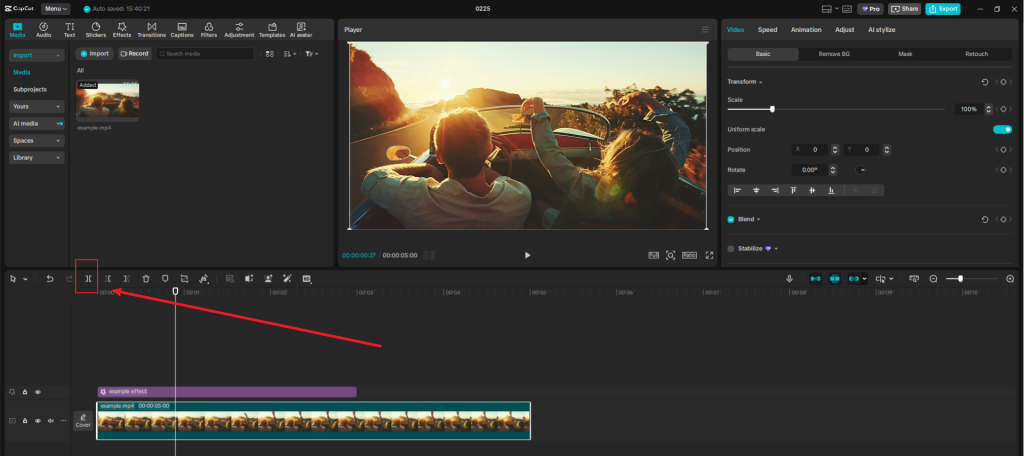Switch to the Adjust tab

coord(844,29)
